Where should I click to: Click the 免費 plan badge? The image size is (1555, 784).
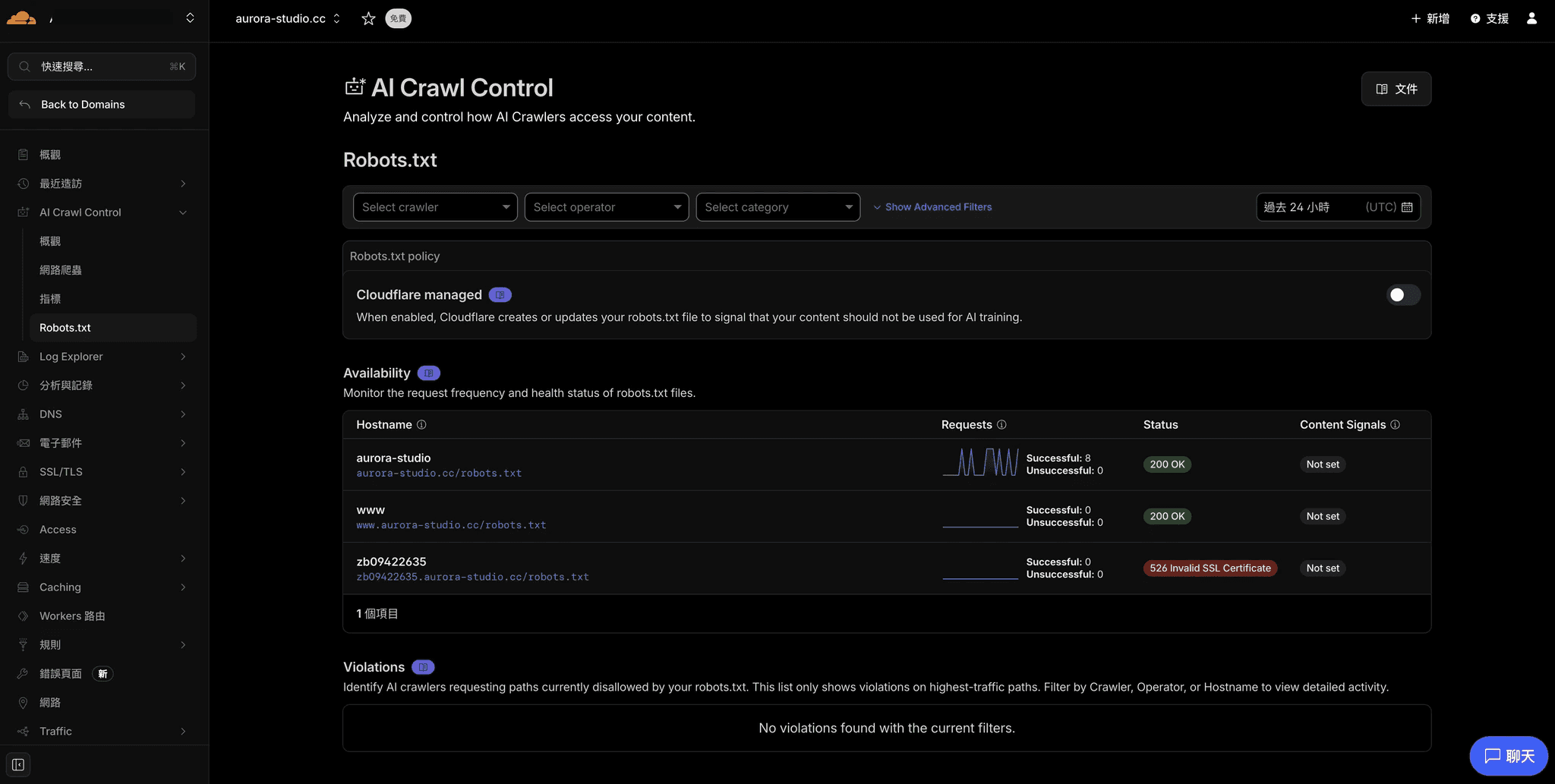point(398,18)
